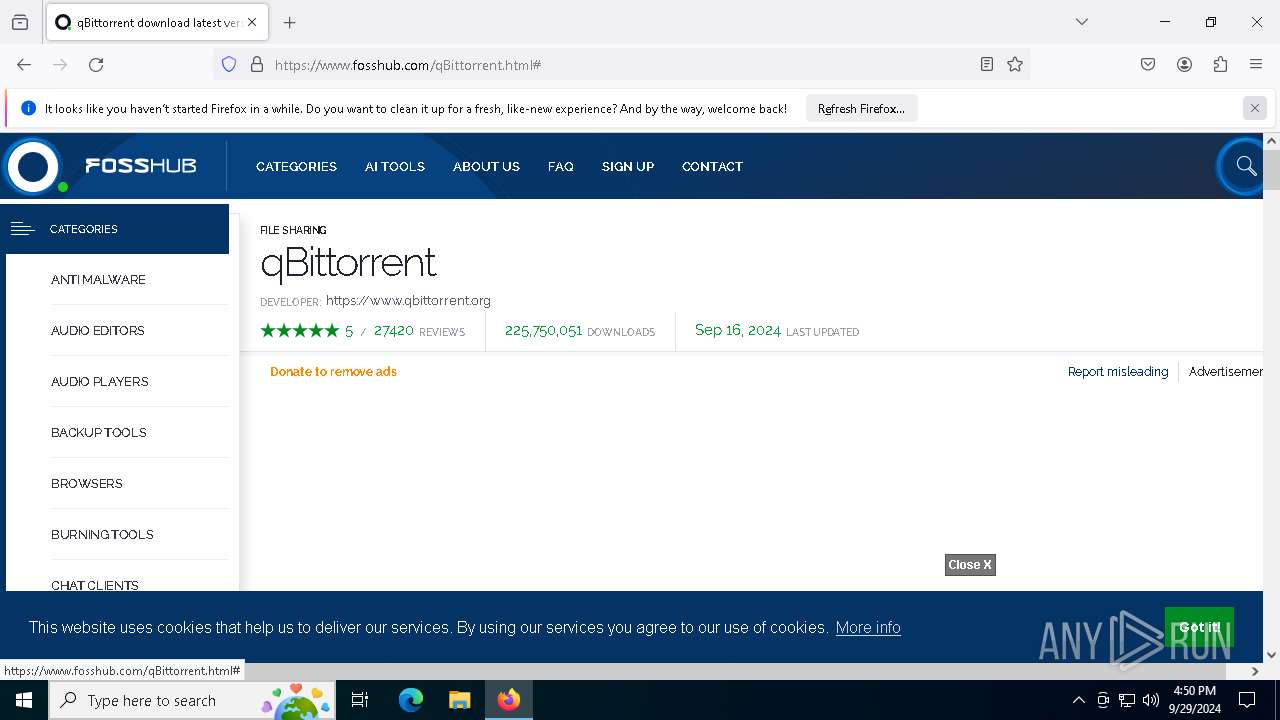Go forward with the browser arrow
This screenshot has height=720, width=1280.
tap(60, 65)
